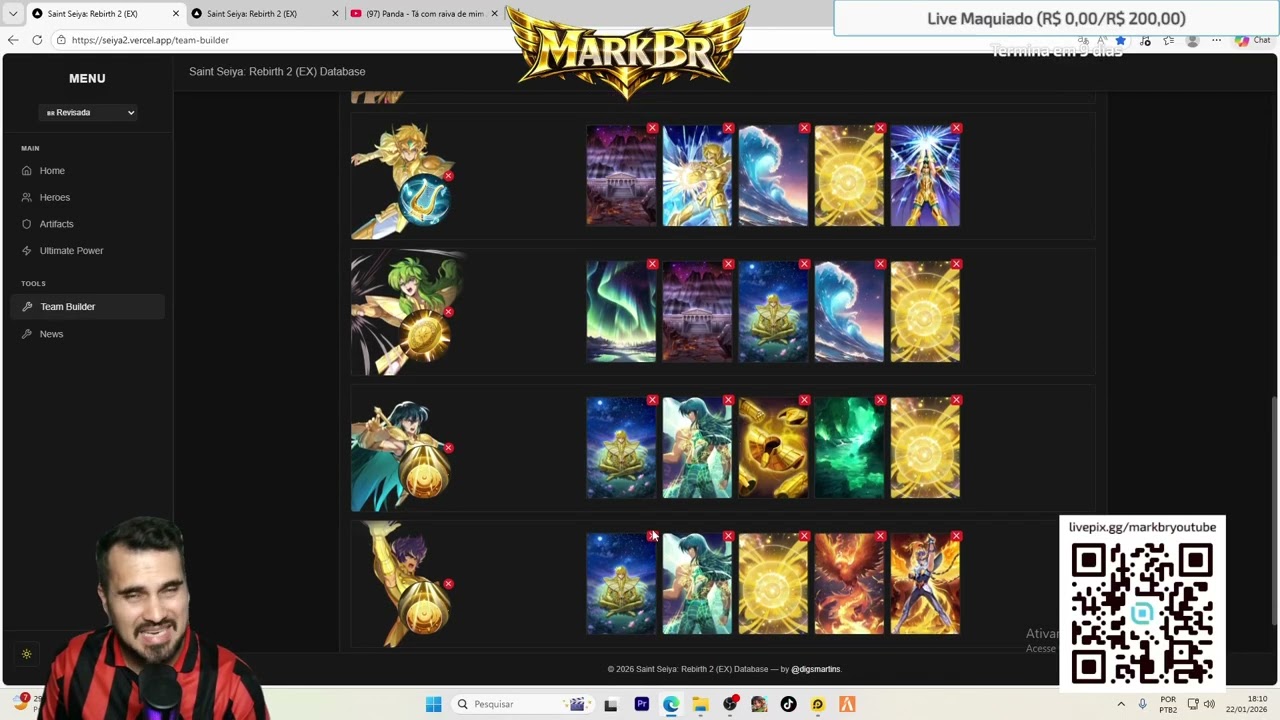Select the green-haired hero portrait
1280x720 pixels.
click(x=405, y=312)
